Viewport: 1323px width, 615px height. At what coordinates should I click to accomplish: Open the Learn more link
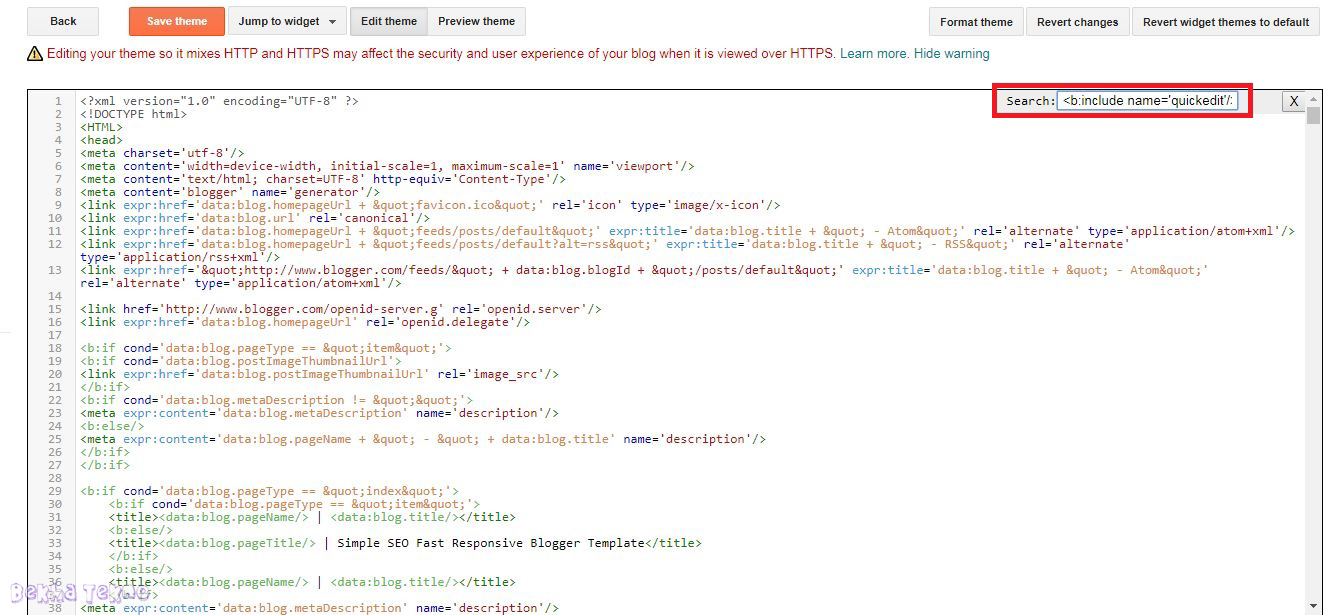pos(874,54)
